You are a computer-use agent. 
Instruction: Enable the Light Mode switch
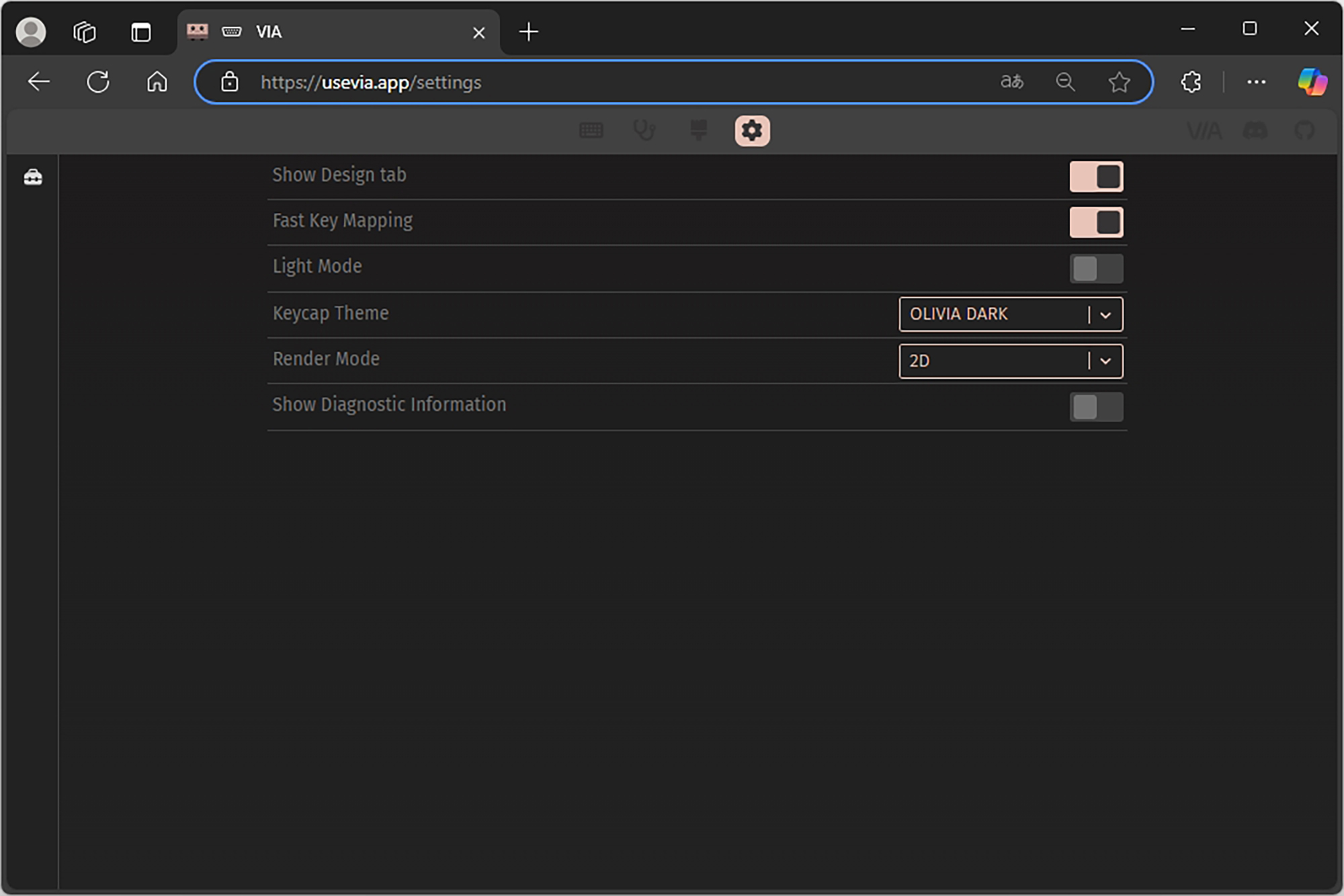[1096, 269]
